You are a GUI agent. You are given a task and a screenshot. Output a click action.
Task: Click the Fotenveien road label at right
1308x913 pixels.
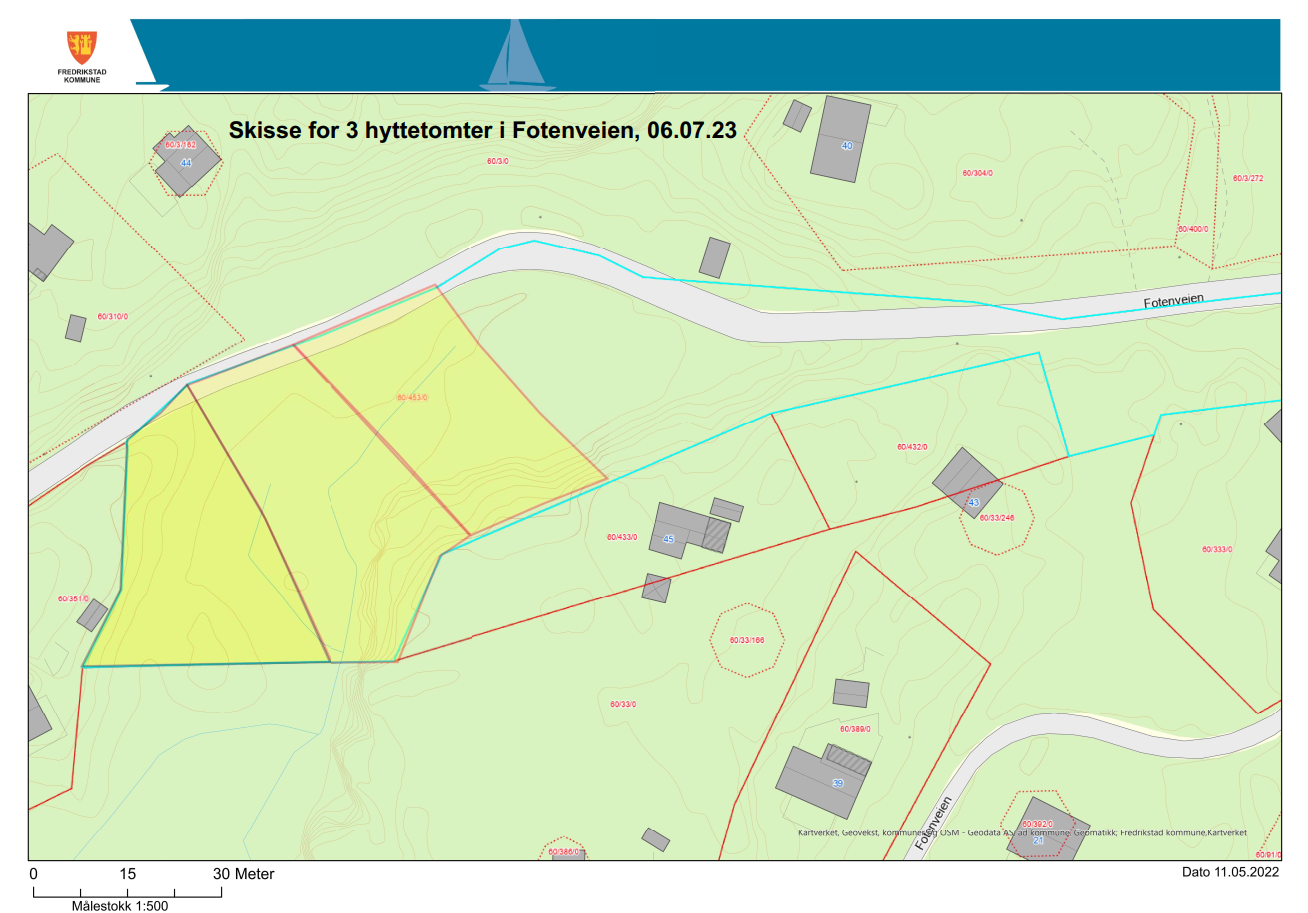point(1175,301)
